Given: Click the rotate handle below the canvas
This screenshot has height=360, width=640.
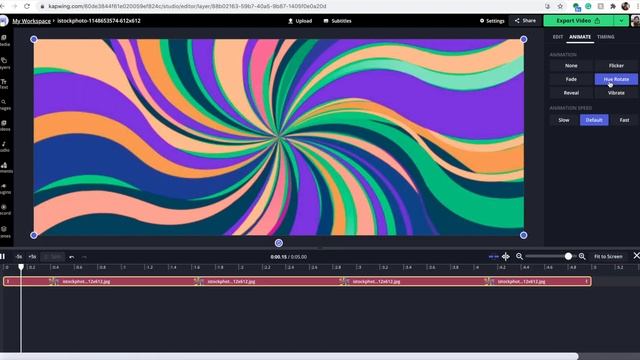Looking at the screenshot, I should (x=279, y=243).
